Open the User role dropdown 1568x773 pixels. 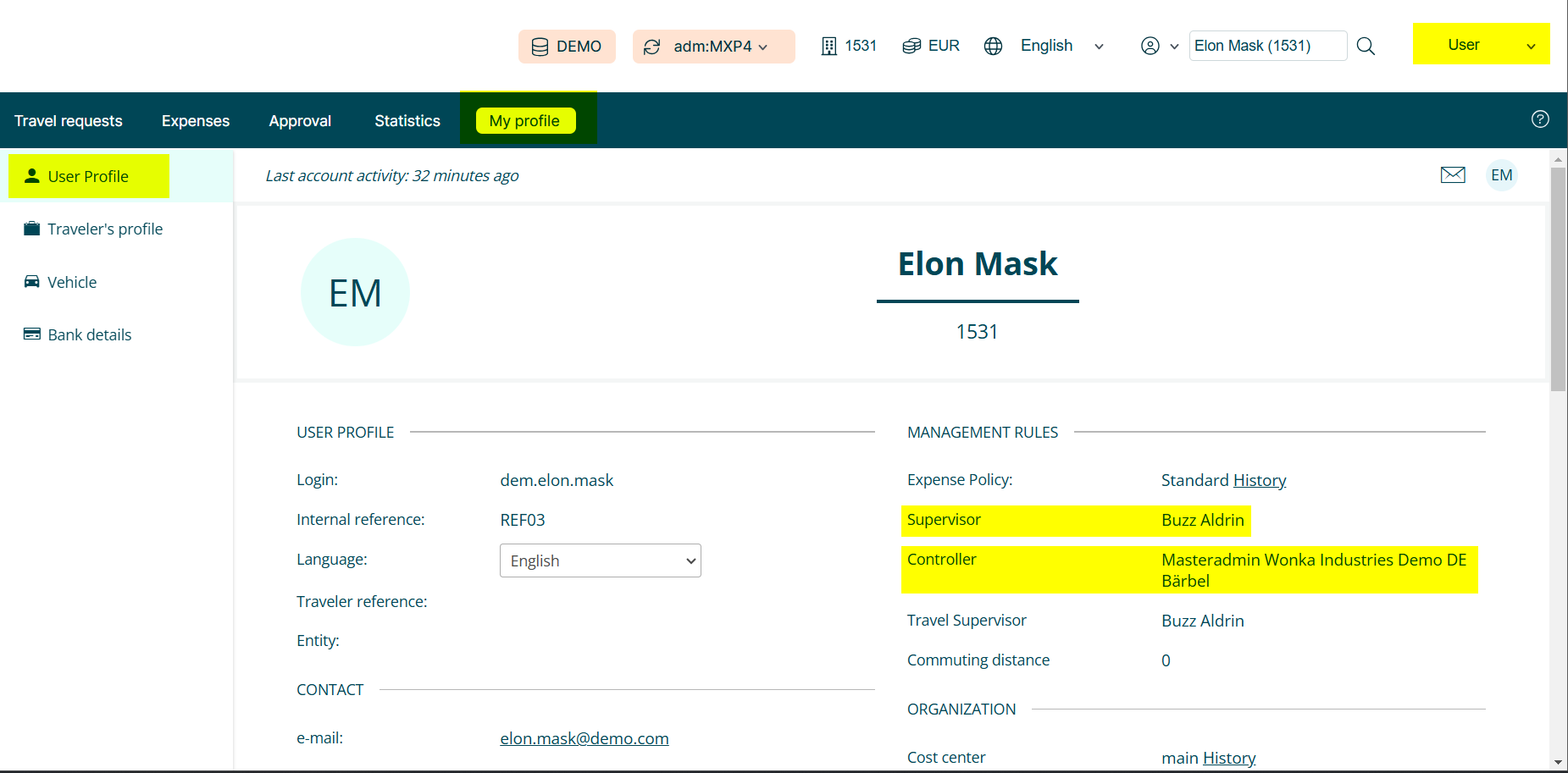pos(1481,45)
